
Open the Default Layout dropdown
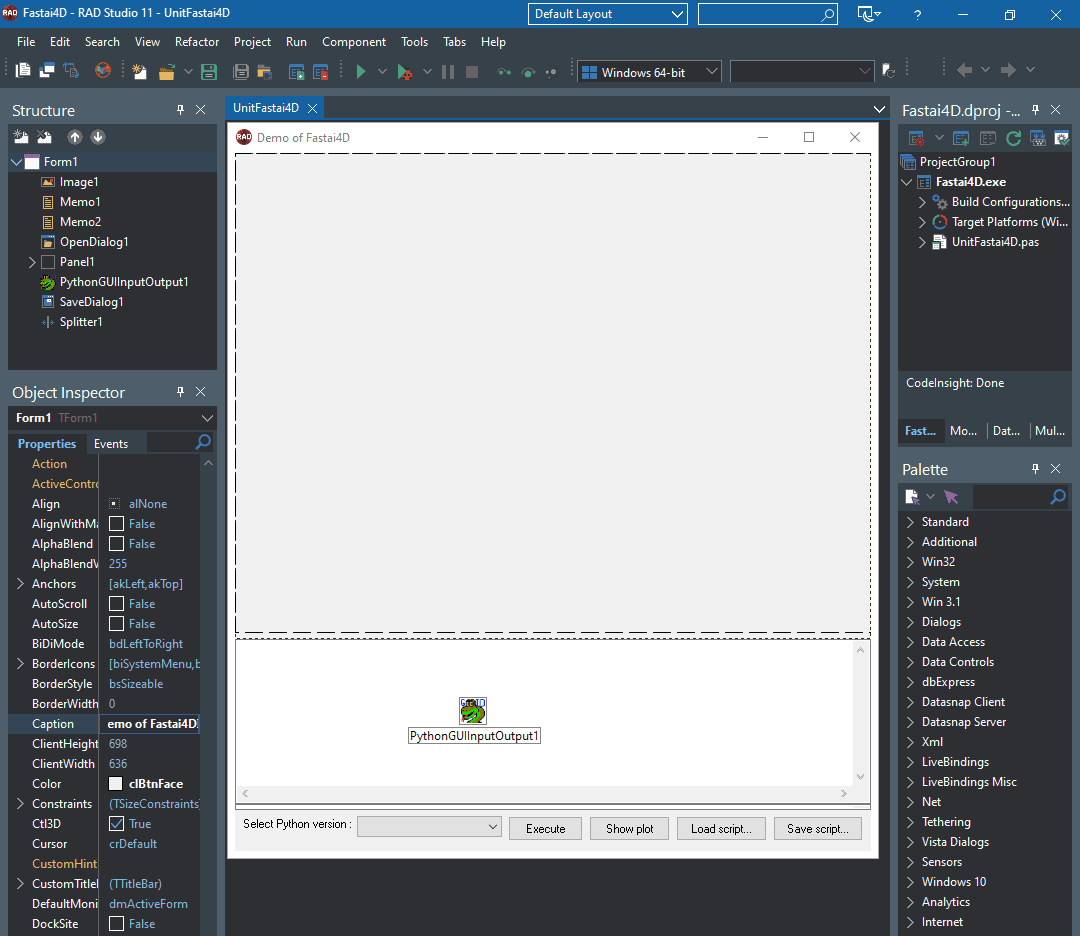(676, 14)
